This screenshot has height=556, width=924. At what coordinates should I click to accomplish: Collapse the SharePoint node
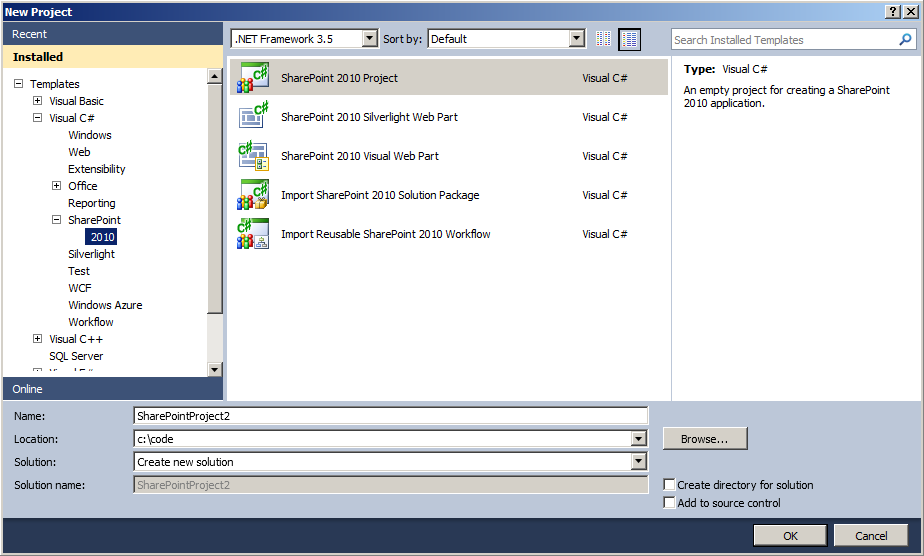pyautogui.click(x=56, y=220)
